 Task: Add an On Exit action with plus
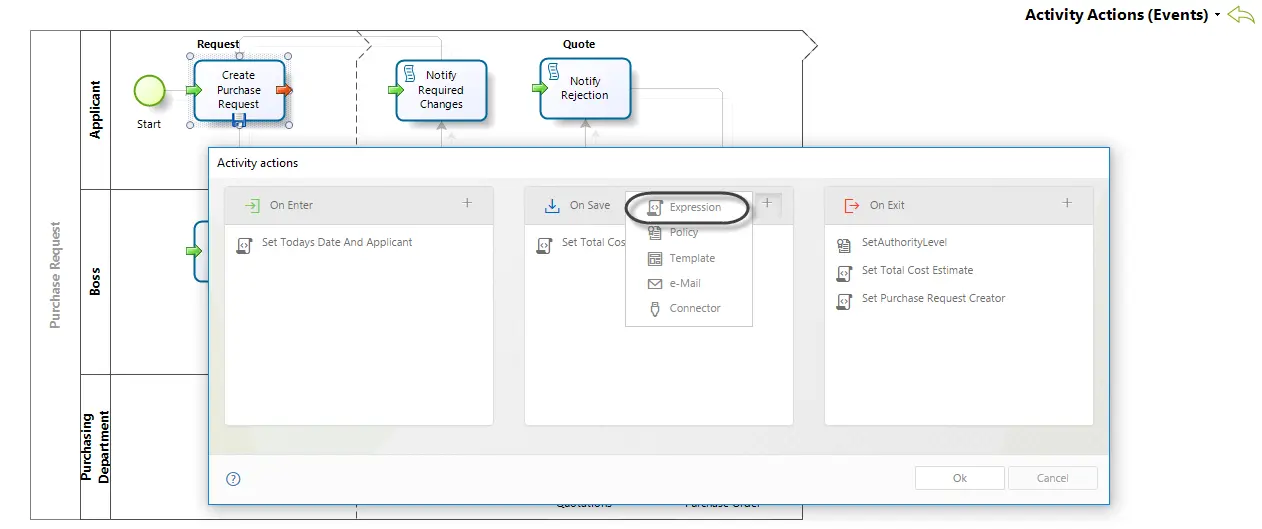pyautogui.click(x=1067, y=203)
